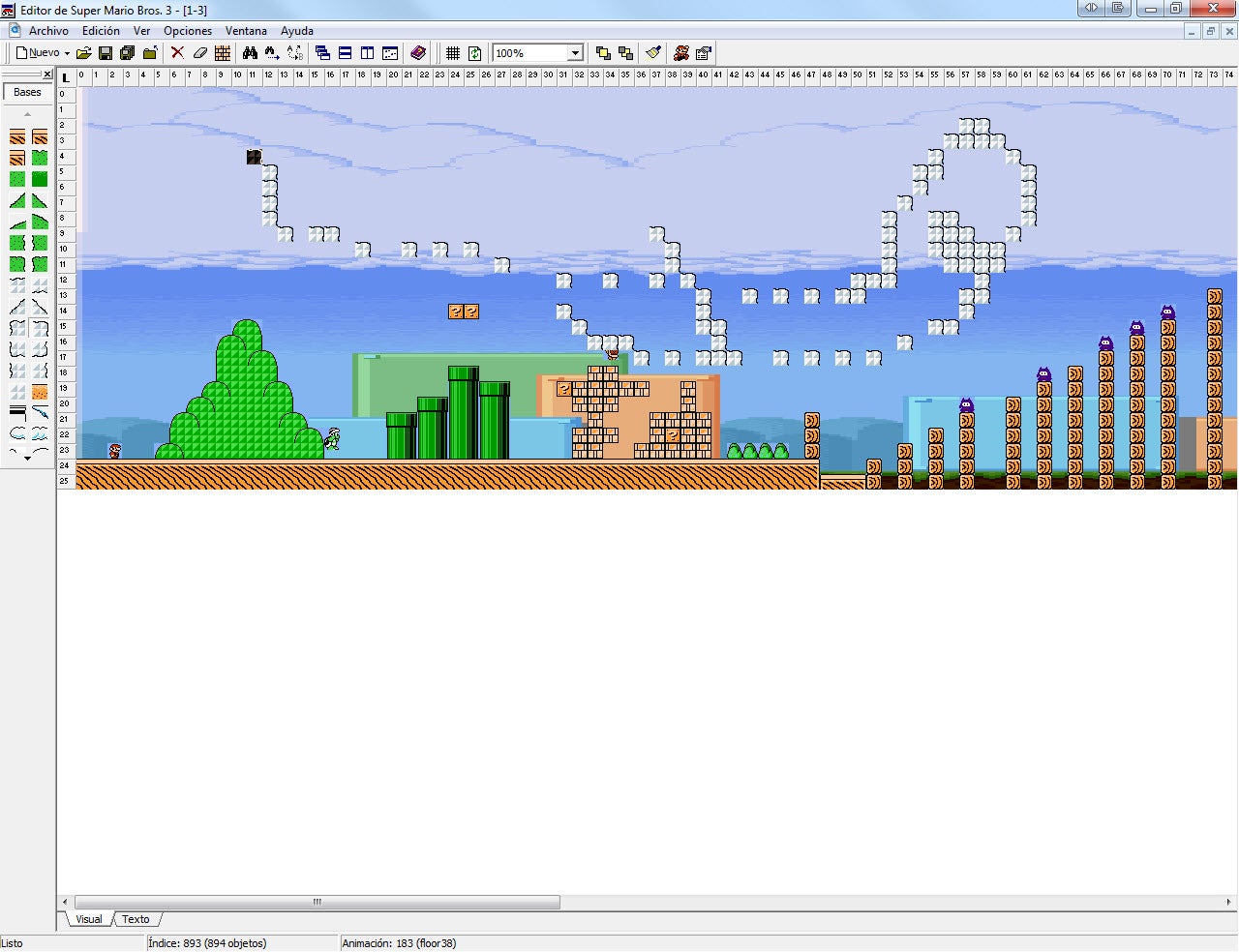Open the Ver menu
Viewport: 1239px width, 952px height.
click(141, 31)
